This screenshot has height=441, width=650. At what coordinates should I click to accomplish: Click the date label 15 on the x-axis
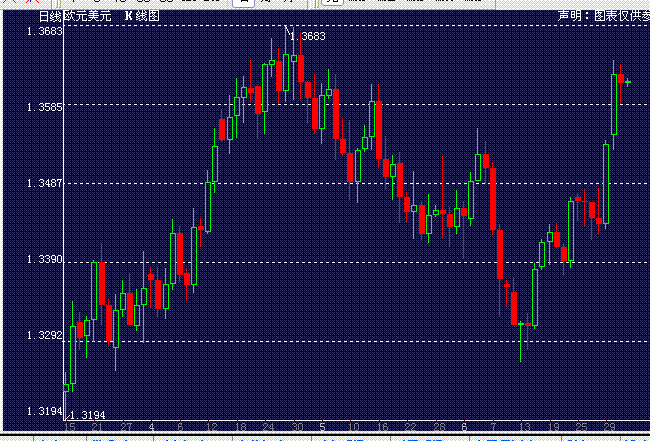(x=70, y=427)
